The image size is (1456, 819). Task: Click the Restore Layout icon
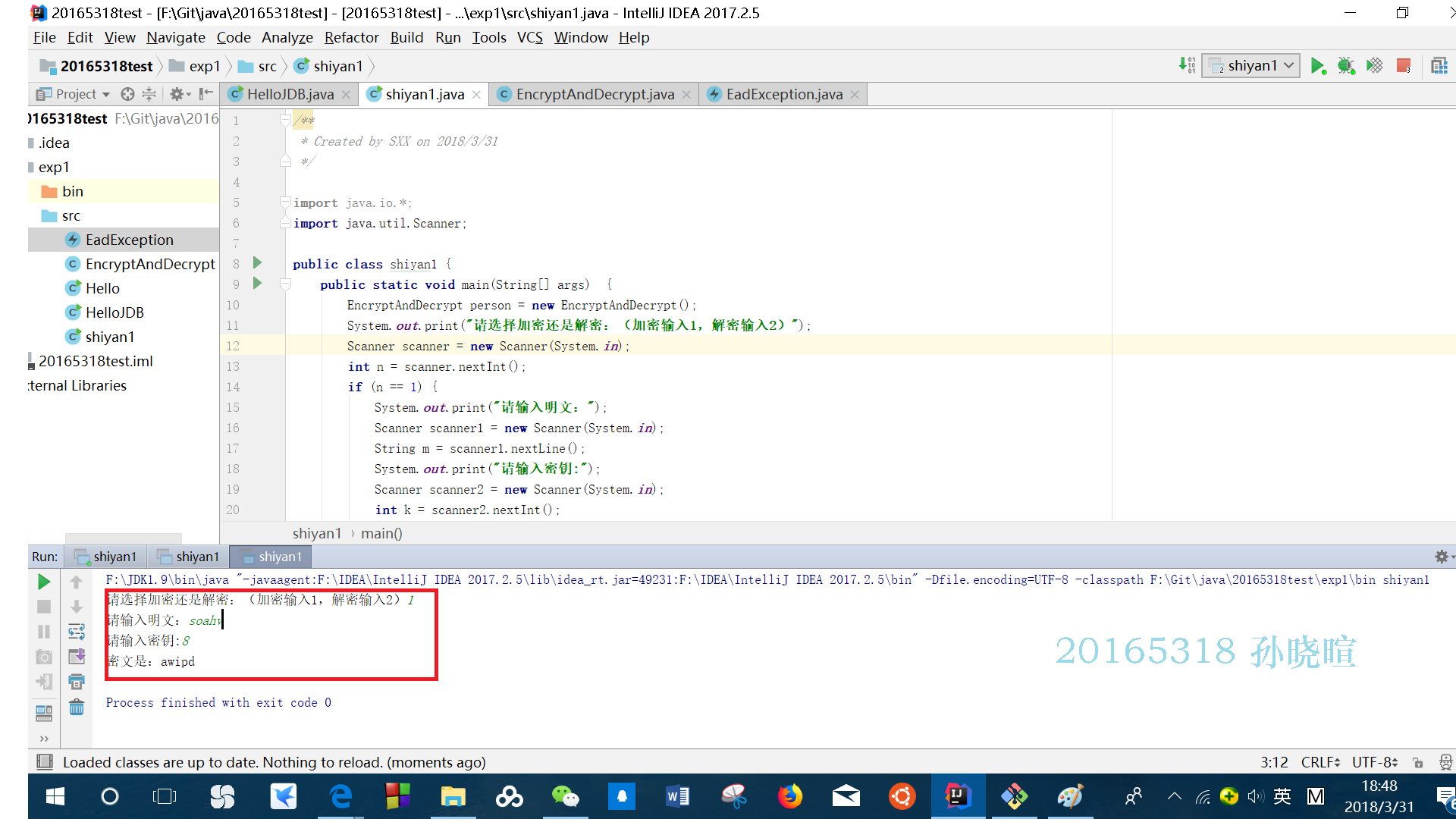(x=44, y=713)
